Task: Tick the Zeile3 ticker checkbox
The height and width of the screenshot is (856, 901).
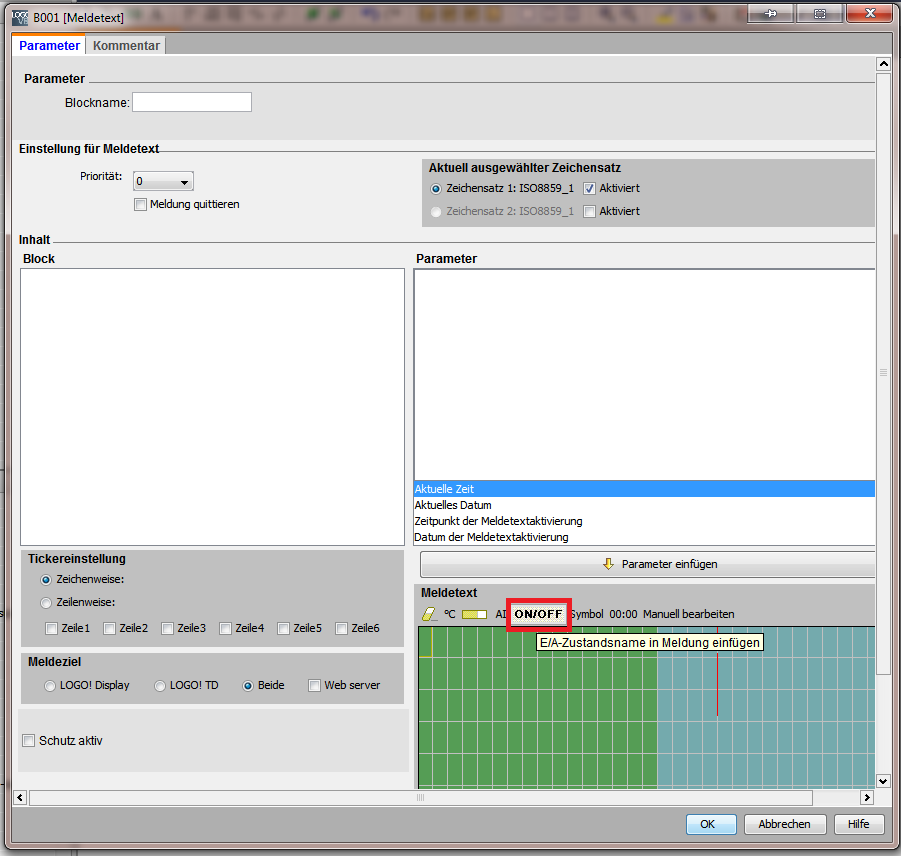Action: [x=168, y=629]
